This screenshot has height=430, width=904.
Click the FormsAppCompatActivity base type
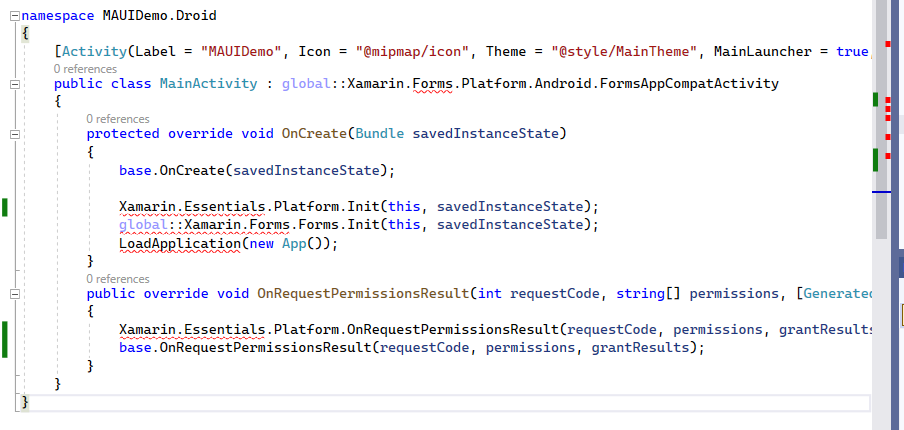[690, 84]
